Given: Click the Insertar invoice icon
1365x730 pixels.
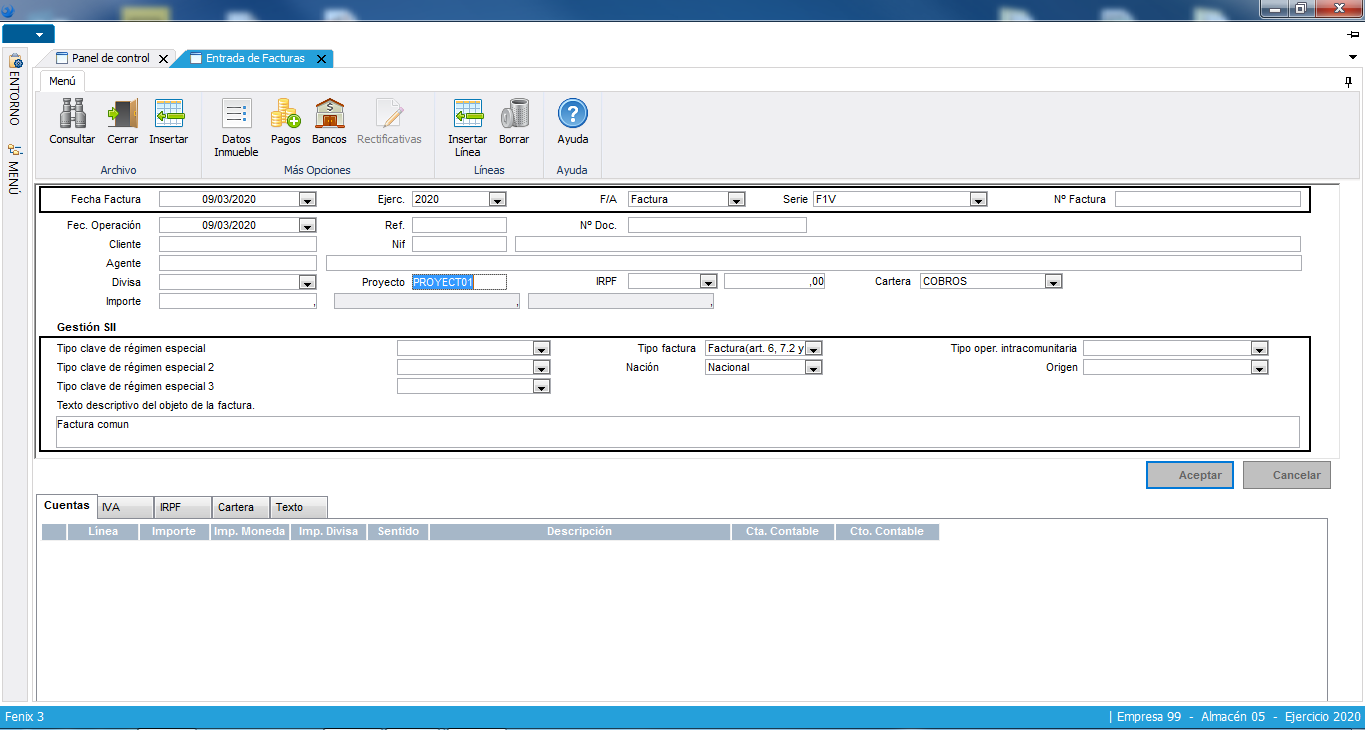Looking at the screenshot, I should click(169, 114).
